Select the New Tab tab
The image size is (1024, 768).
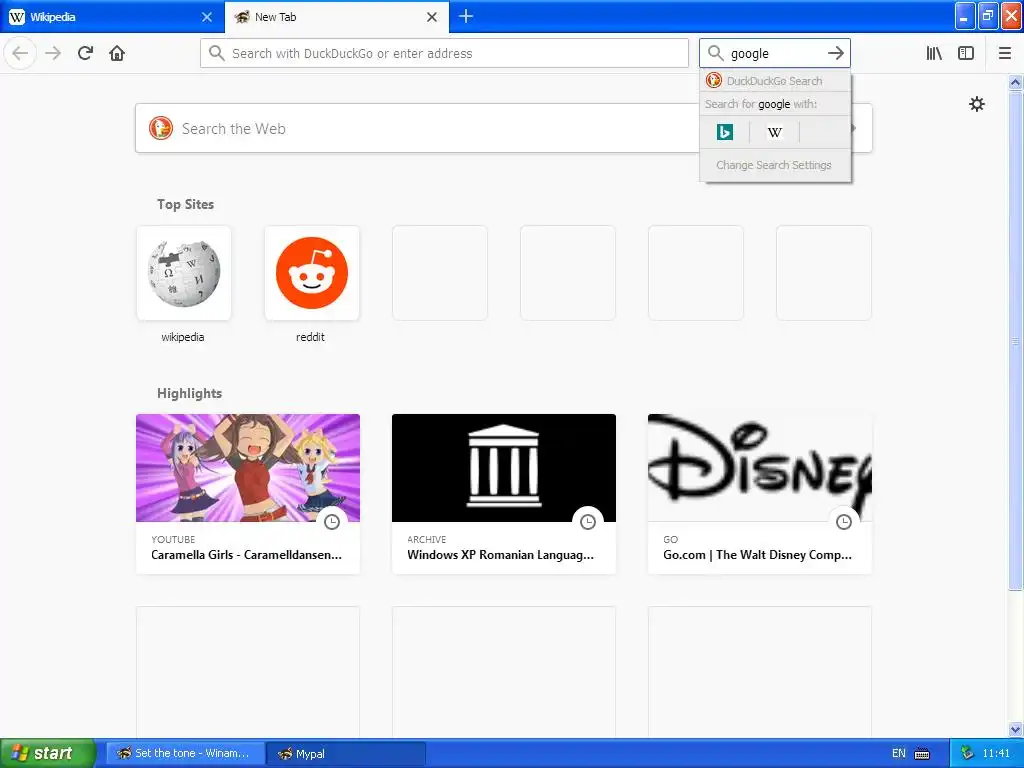[x=337, y=17]
